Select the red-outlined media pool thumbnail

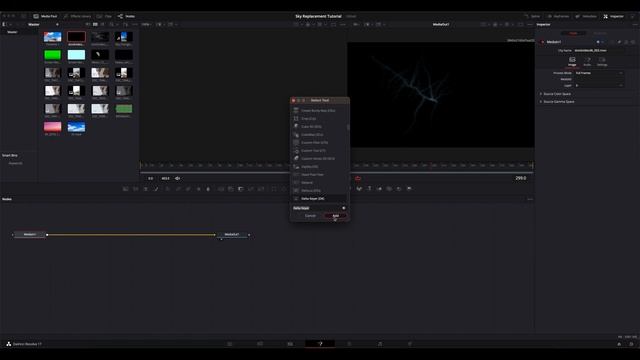(76, 37)
